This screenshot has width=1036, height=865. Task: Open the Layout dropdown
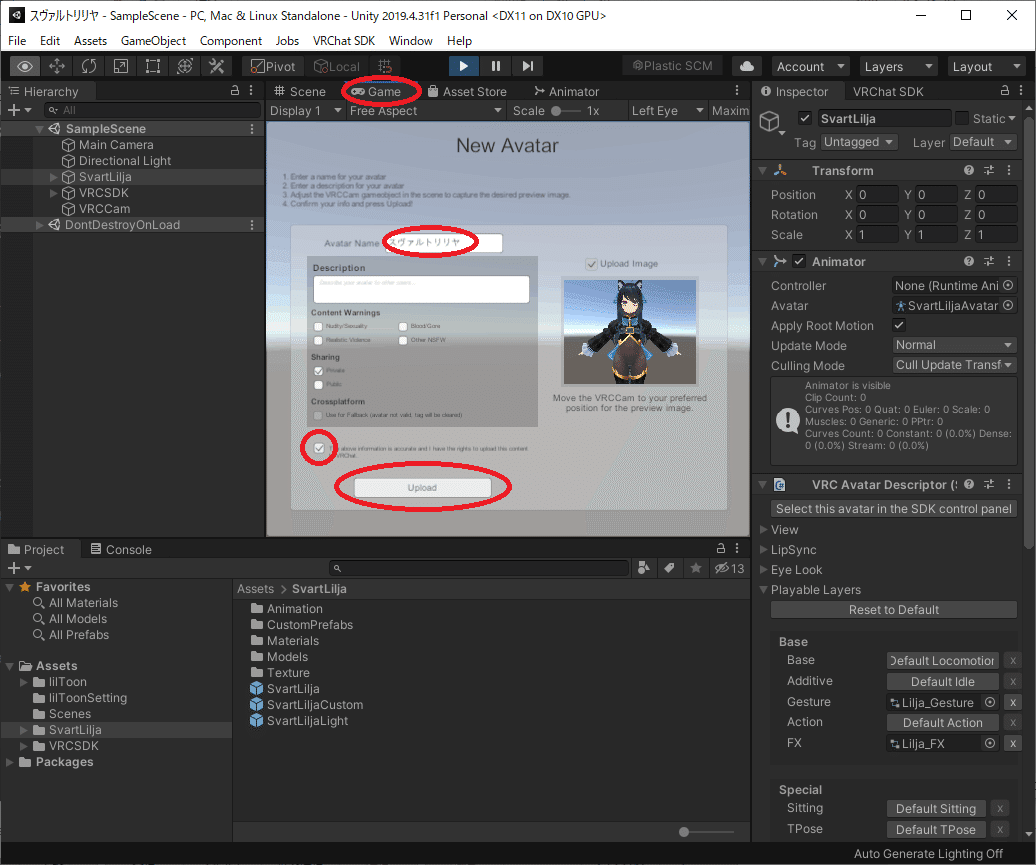pyautogui.click(x=986, y=66)
